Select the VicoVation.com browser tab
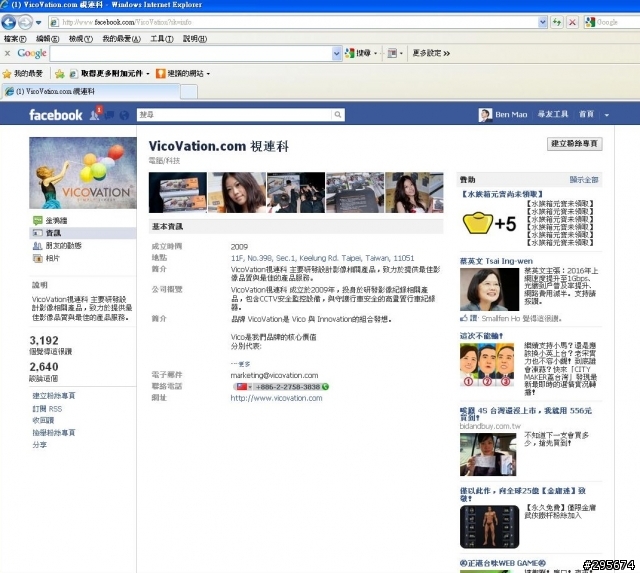This screenshot has height=573, width=640. click(91, 91)
